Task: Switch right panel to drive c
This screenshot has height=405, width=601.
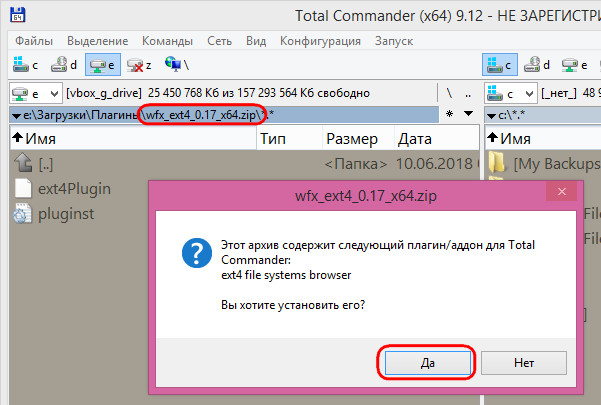Action: click(x=500, y=65)
